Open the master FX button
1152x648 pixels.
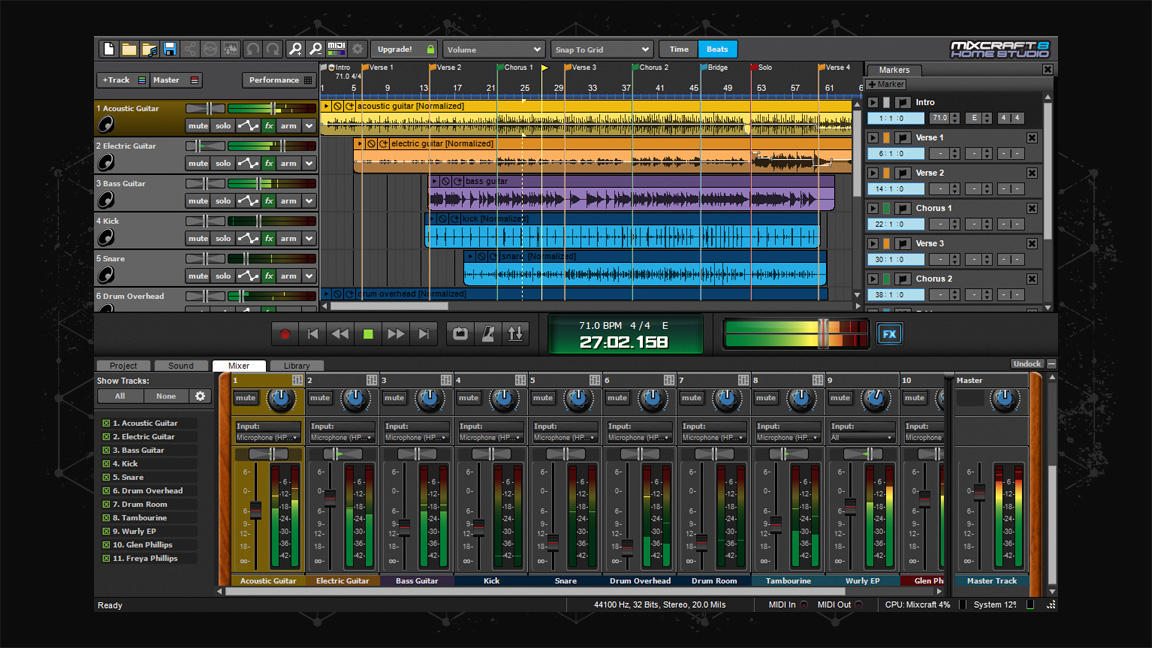coord(888,334)
